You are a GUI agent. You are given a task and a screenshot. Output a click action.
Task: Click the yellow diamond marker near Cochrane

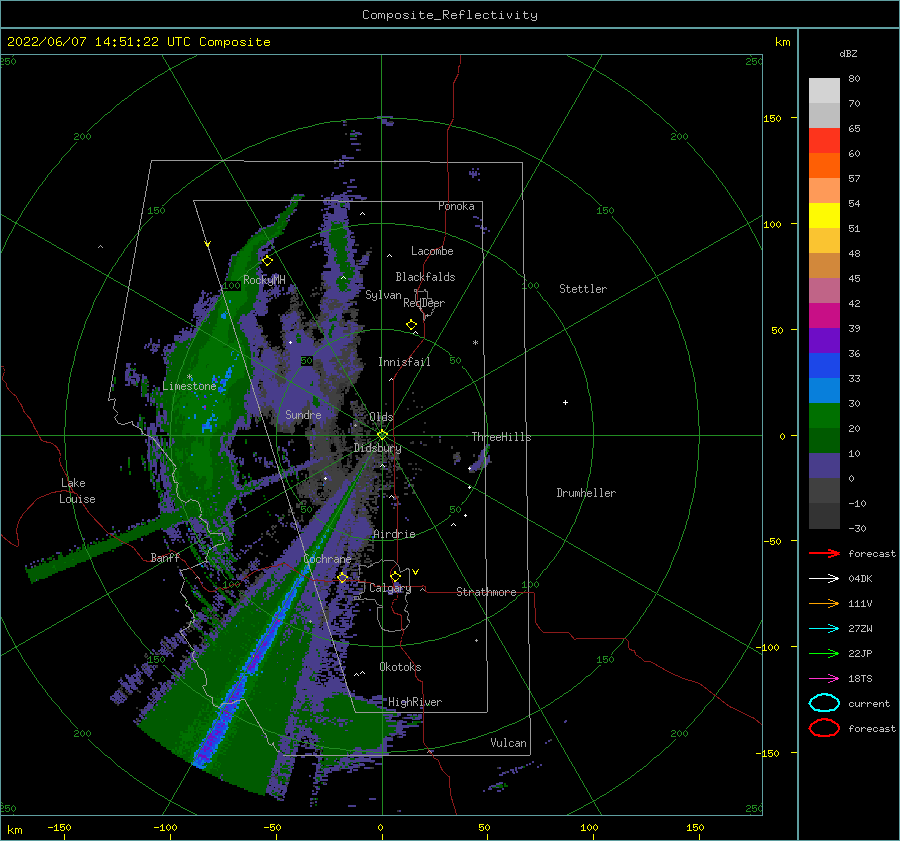pyautogui.click(x=343, y=578)
